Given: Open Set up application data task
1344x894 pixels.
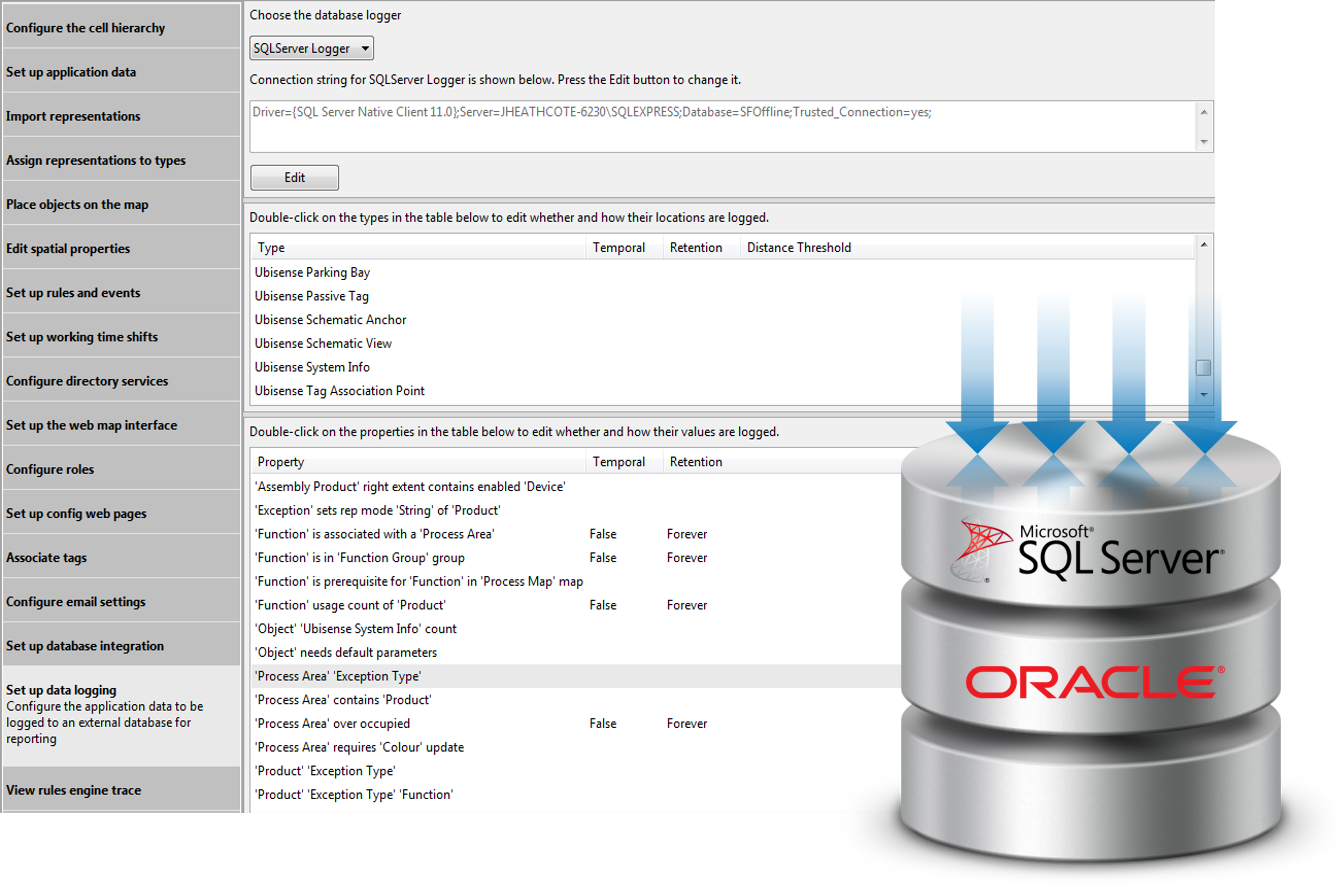Looking at the screenshot, I should 121,72.
